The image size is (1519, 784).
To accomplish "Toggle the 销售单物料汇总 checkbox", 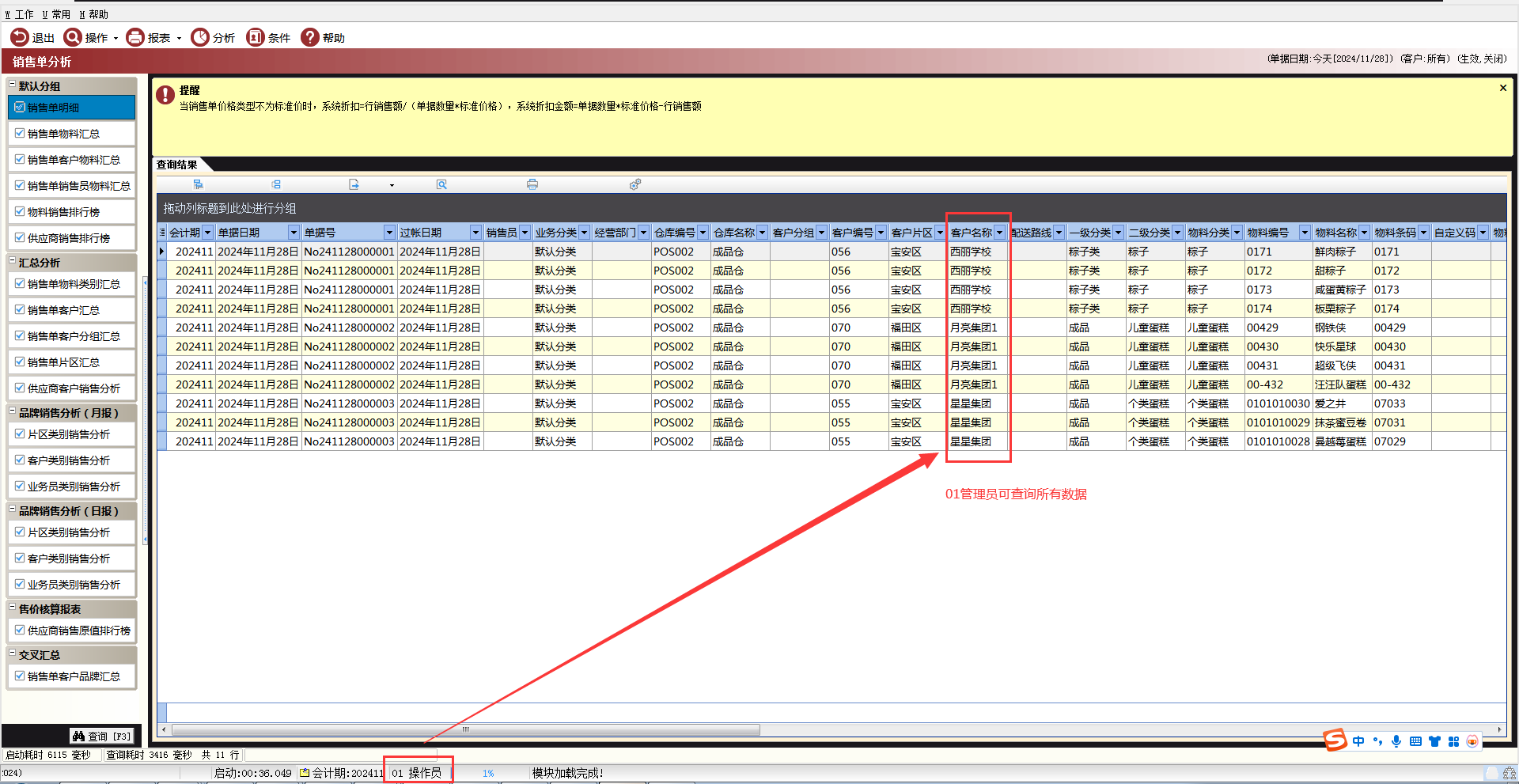I will 20,134.
